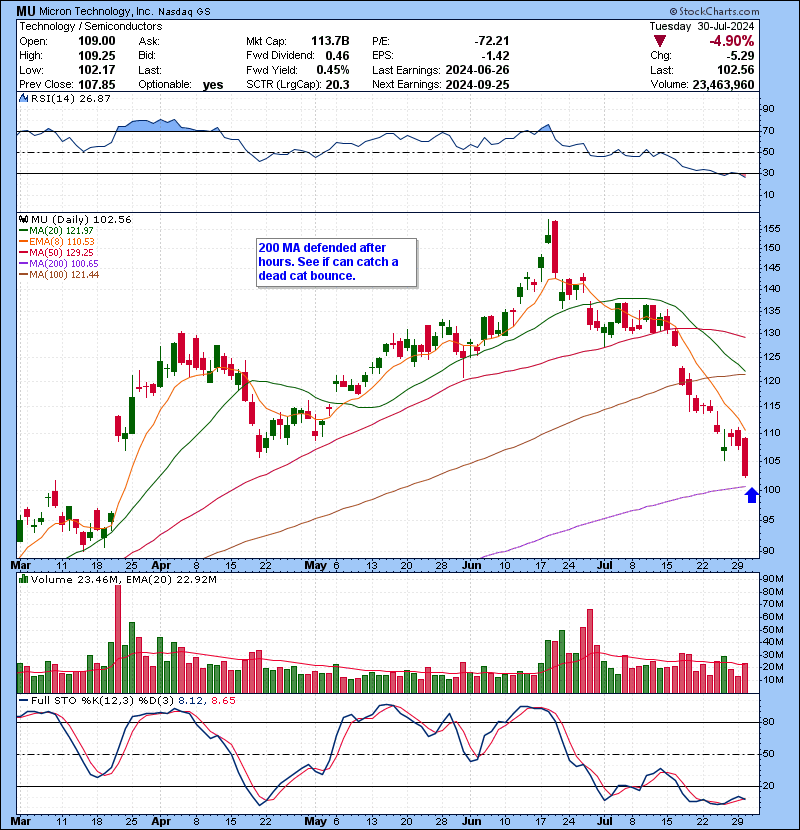Click the 155 price axis label
This screenshot has width=800, height=830.
click(771, 229)
